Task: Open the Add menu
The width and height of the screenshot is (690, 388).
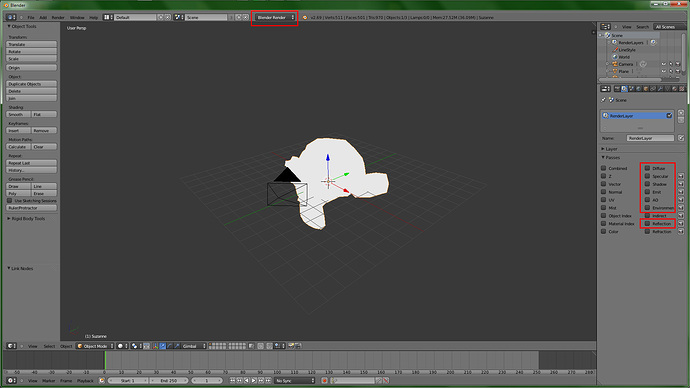Action: [43, 18]
